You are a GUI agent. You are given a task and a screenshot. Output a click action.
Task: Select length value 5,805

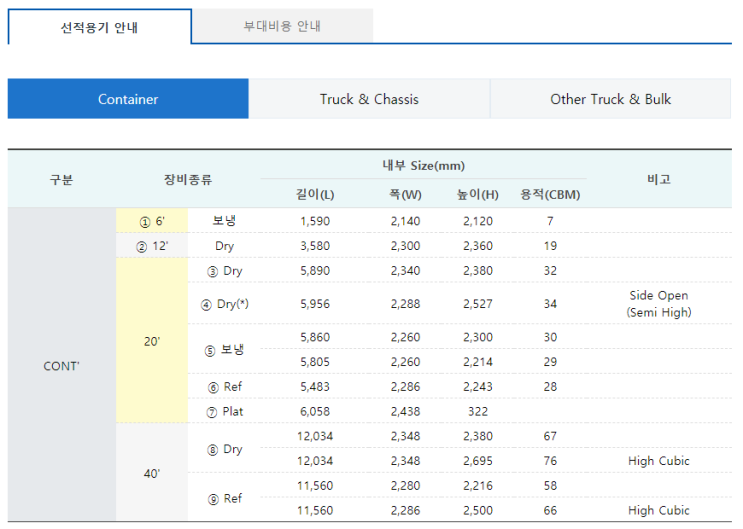(x=315, y=362)
